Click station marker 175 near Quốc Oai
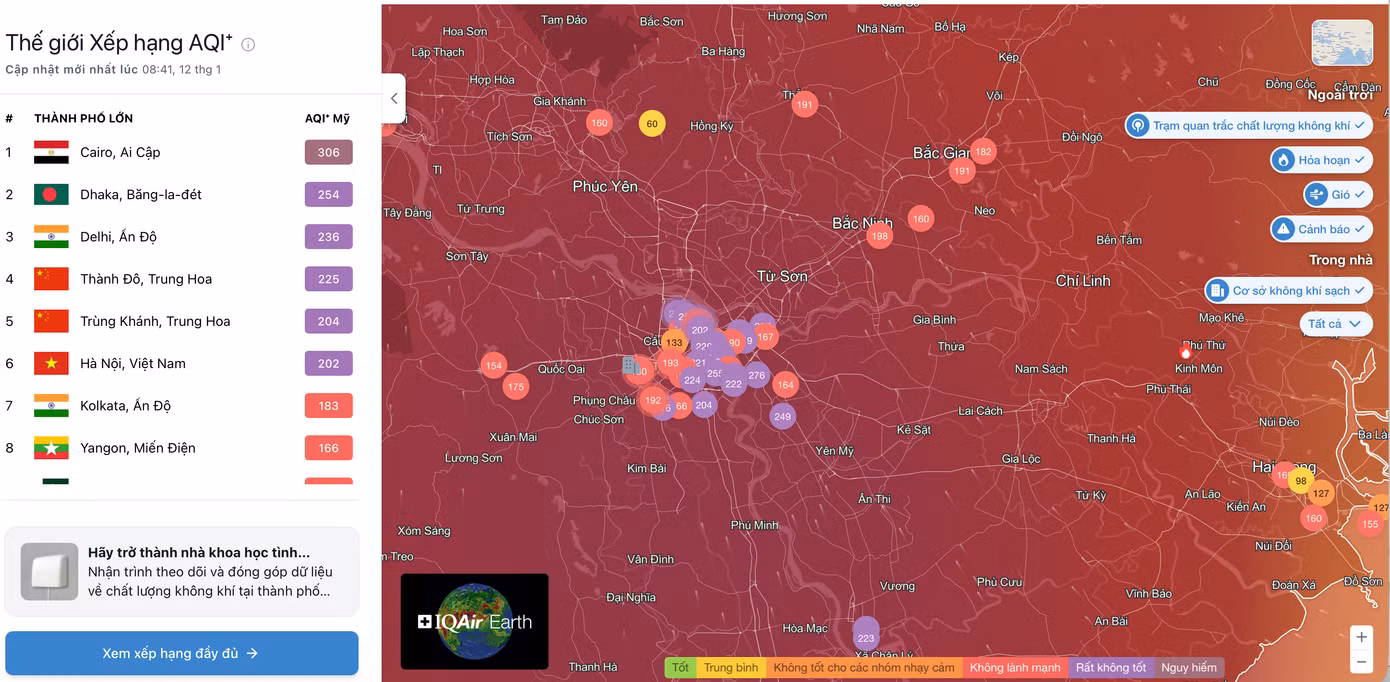The width and height of the screenshot is (1390, 682). click(515, 387)
